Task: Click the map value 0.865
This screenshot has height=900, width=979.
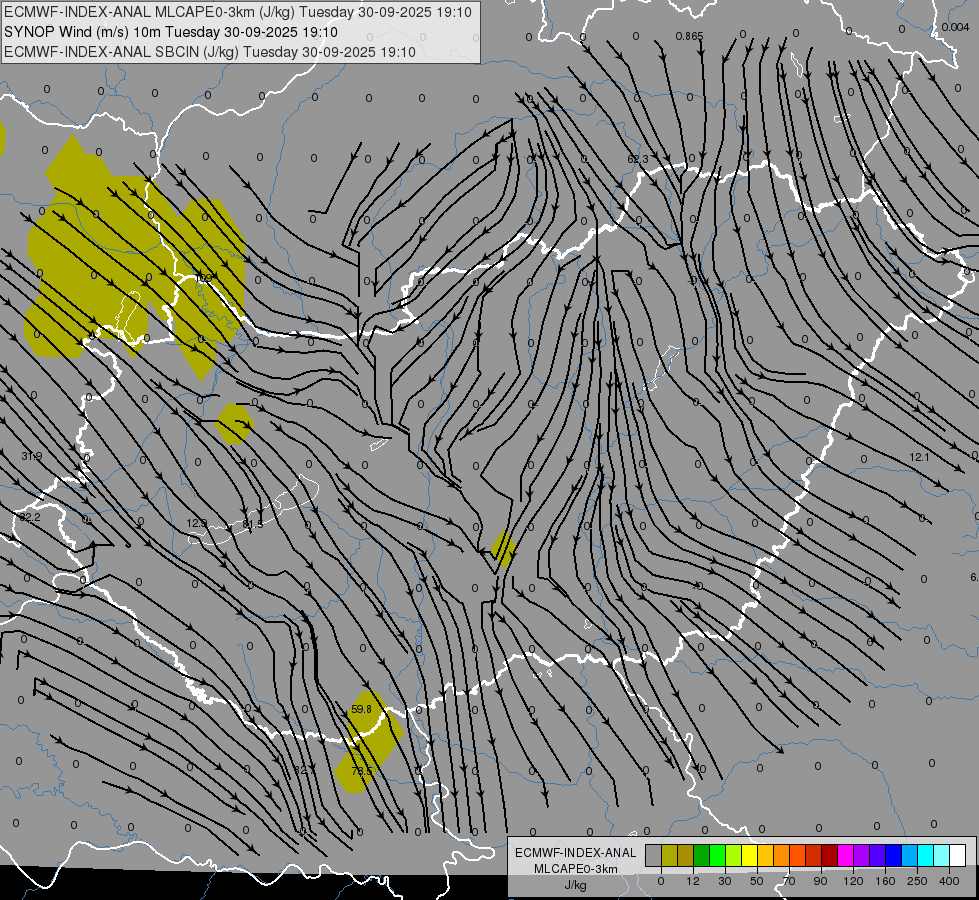Action: click(689, 36)
